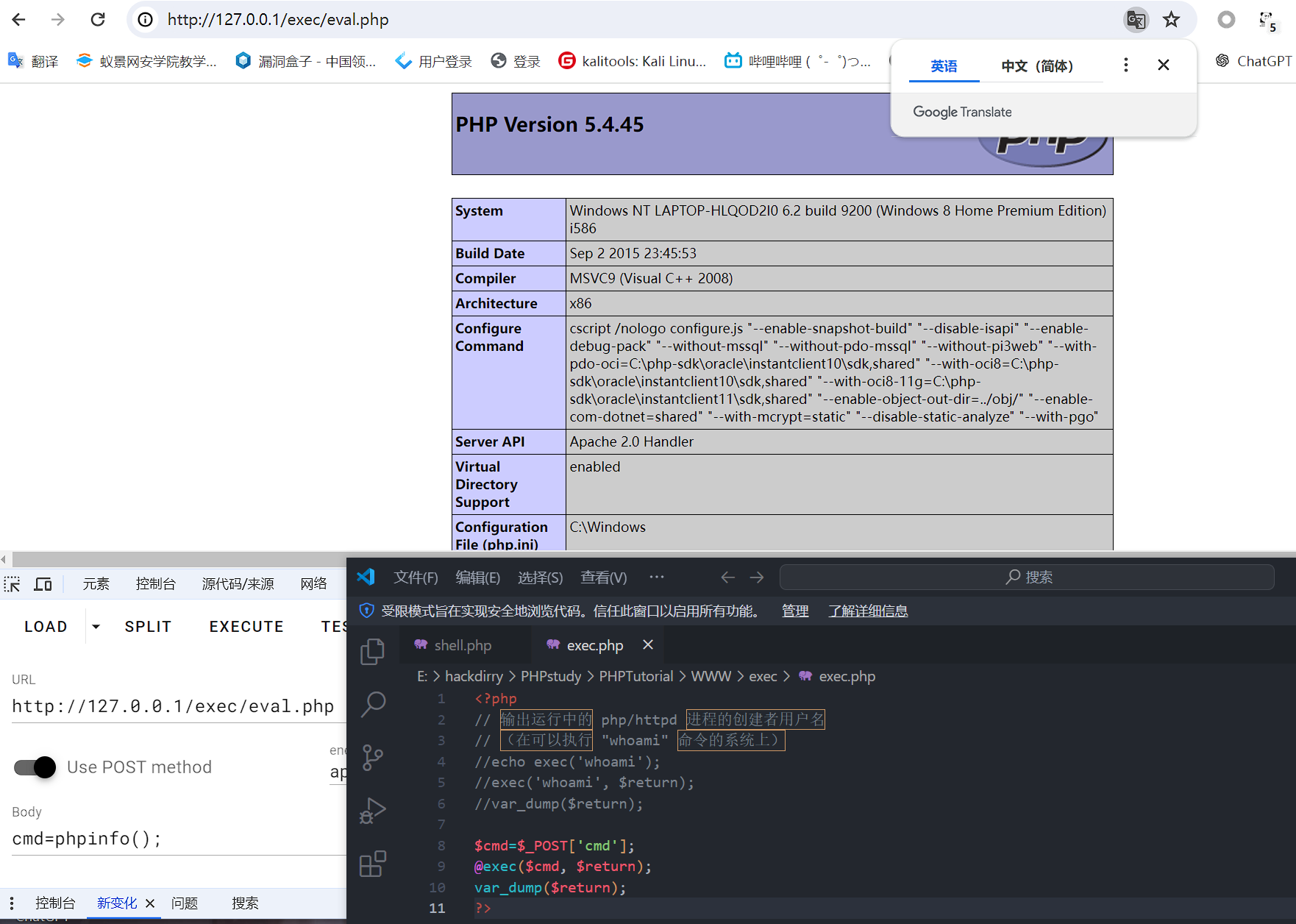Open DevTools drawer three-dot menu
The height and width of the screenshot is (924, 1296).
[11, 903]
